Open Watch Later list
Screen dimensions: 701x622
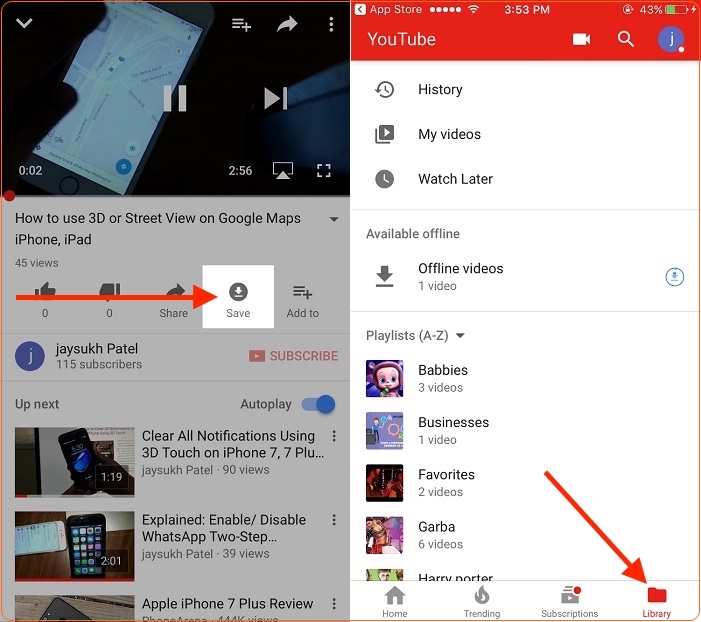tap(525, 179)
